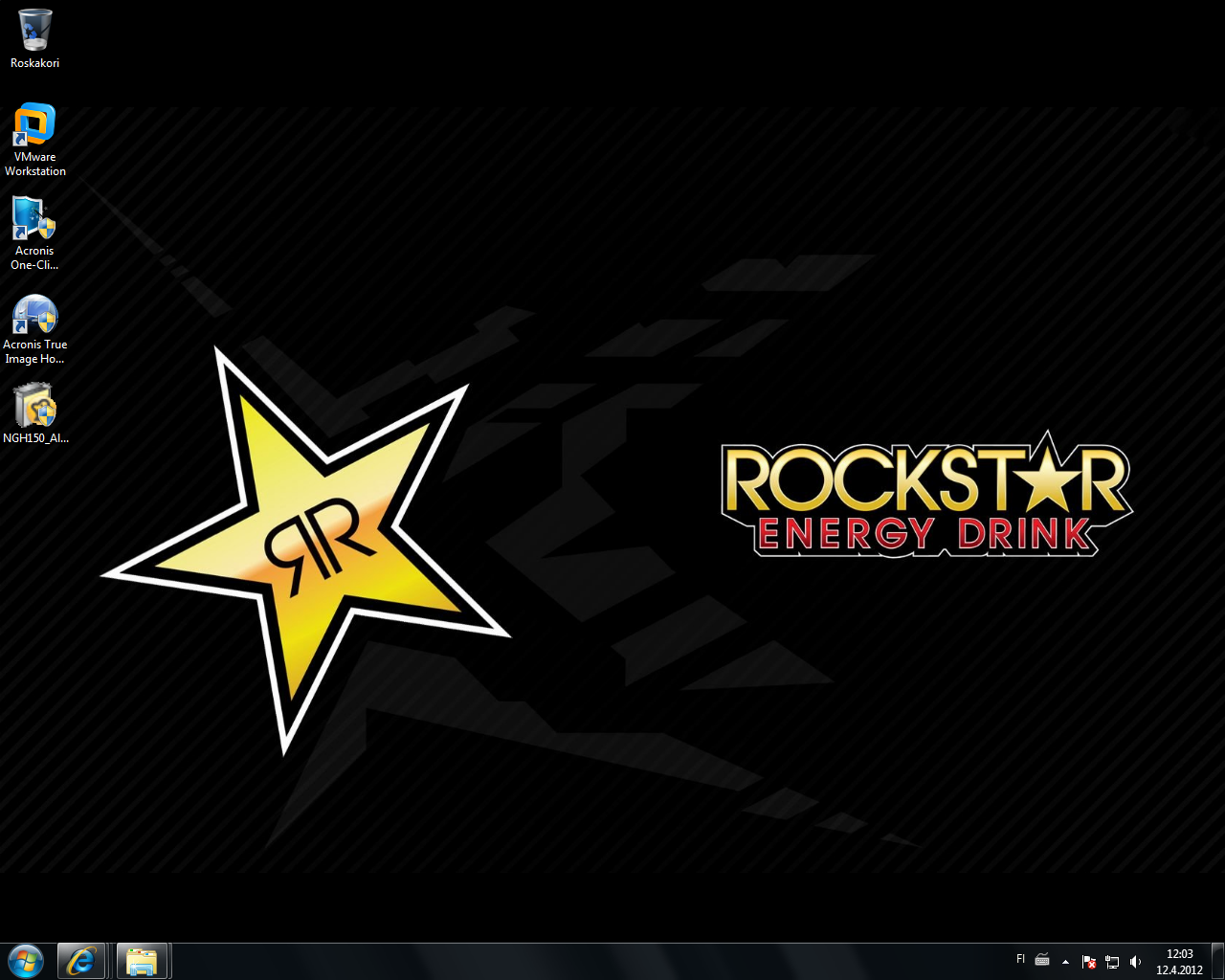Select the VMware Workstation desktop shortcut
This screenshot has height=980, width=1225.
pos(34,140)
